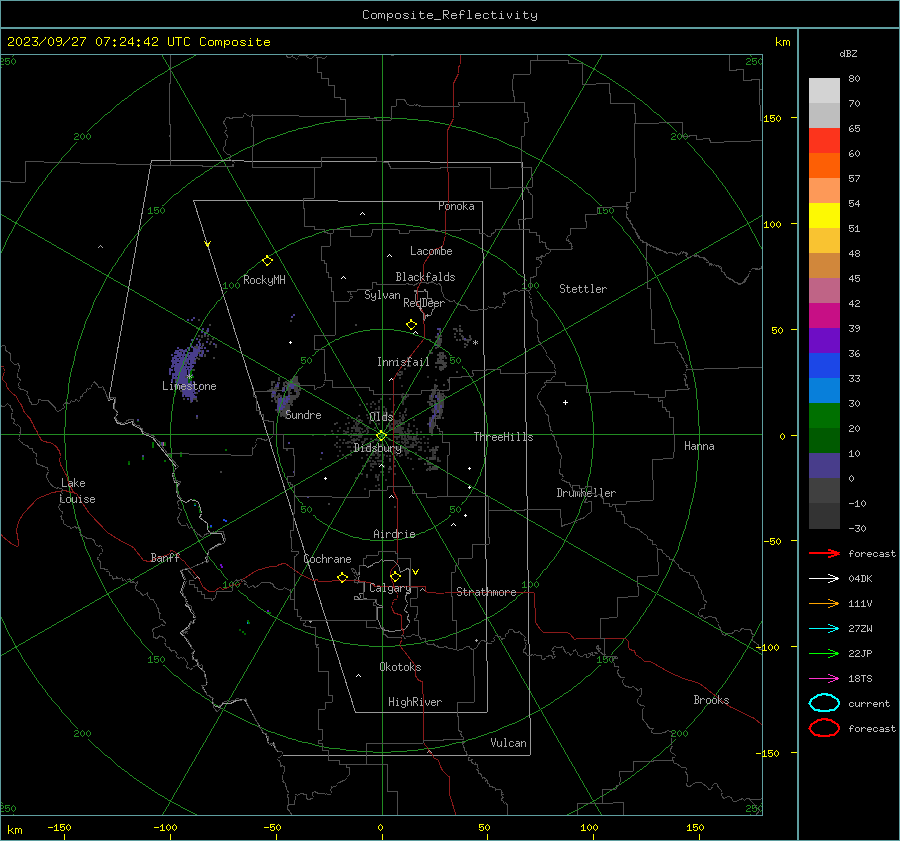Image resolution: width=900 pixels, height=841 pixels.
Task: Click the yellow diamond marker beside RockyMH
Action: pyautogui.click(x=267, y=261)
